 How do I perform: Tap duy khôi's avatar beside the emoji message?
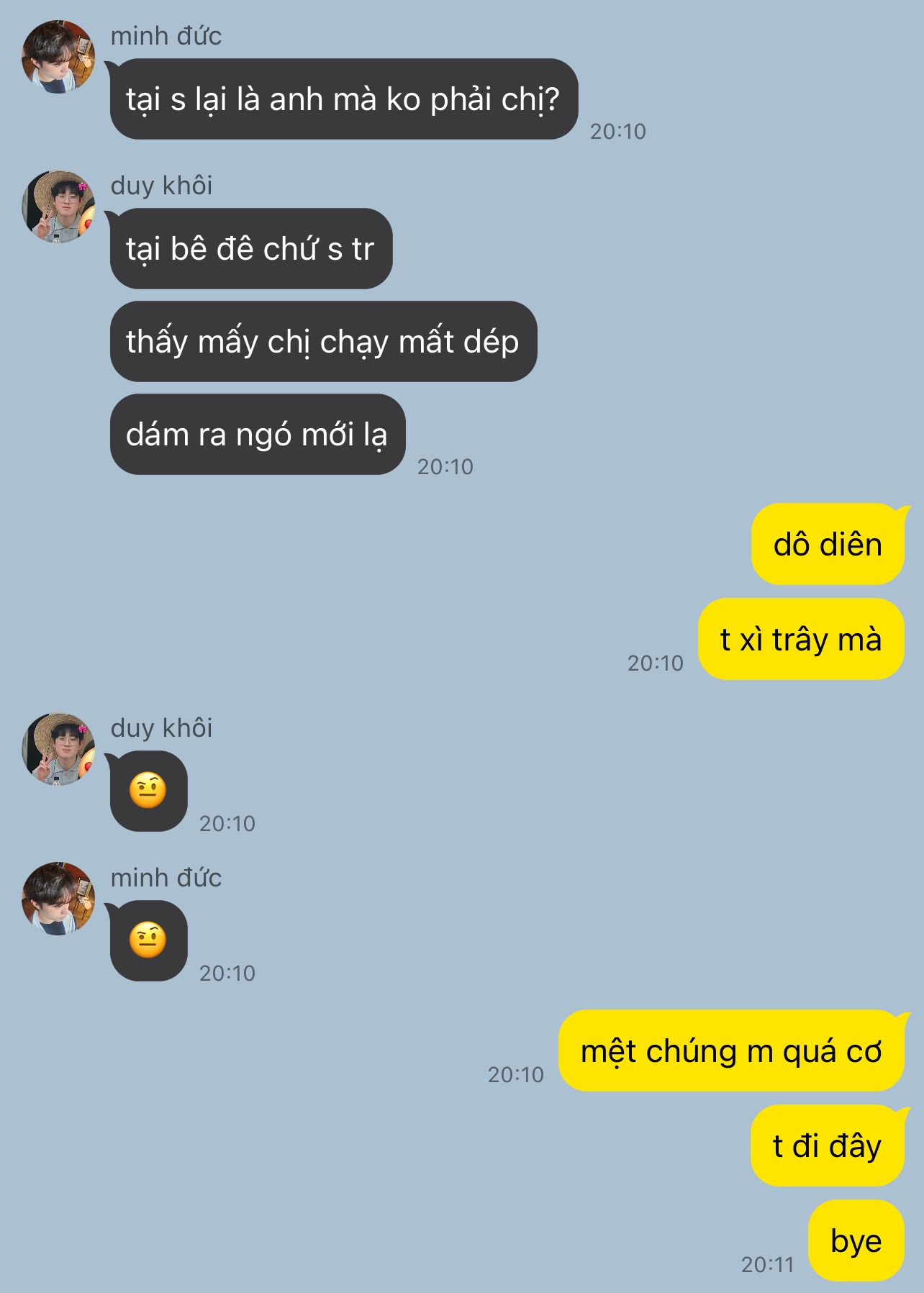click(58, 749)
